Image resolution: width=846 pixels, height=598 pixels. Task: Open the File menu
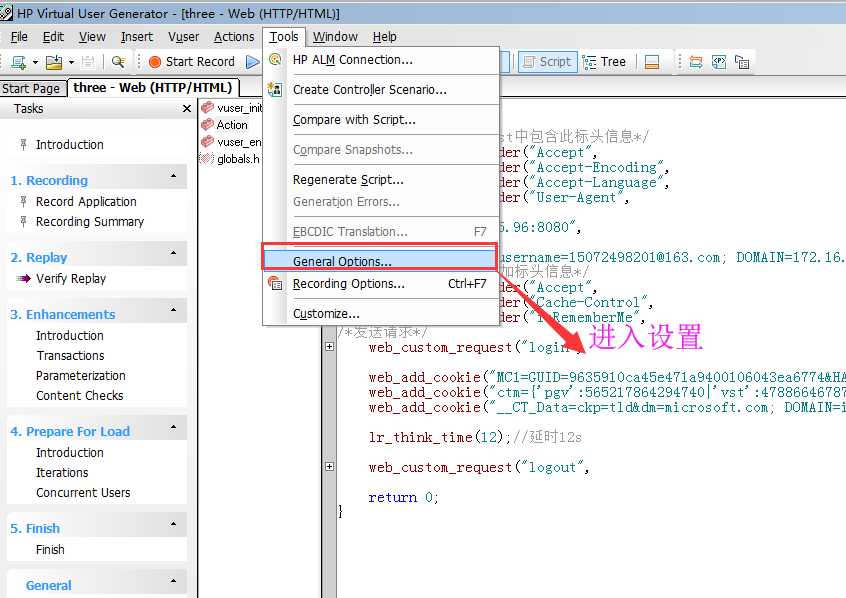[19, 37]
